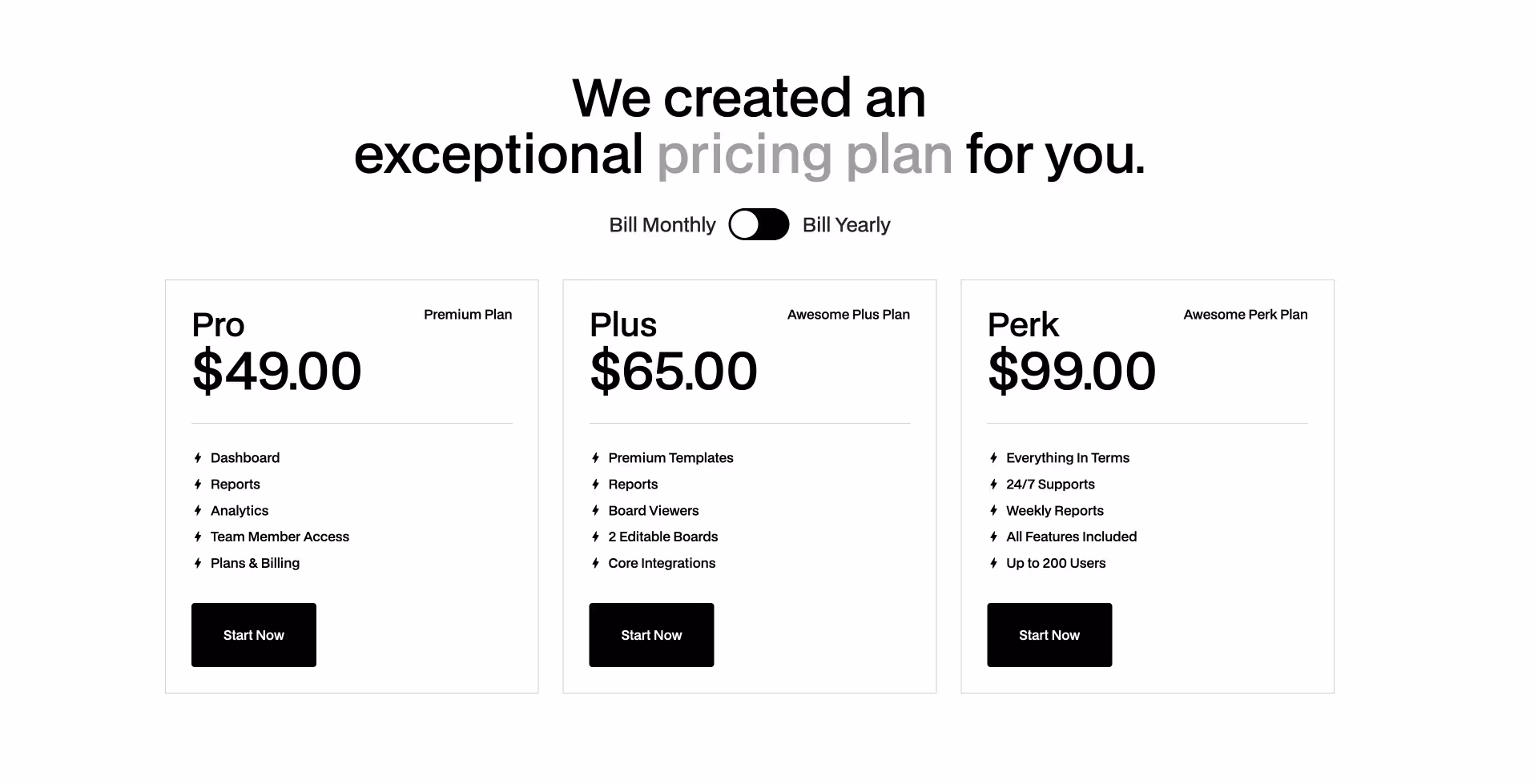Select the Pro plan card
Screen dimensions: 1538x784
click(352, 485)
